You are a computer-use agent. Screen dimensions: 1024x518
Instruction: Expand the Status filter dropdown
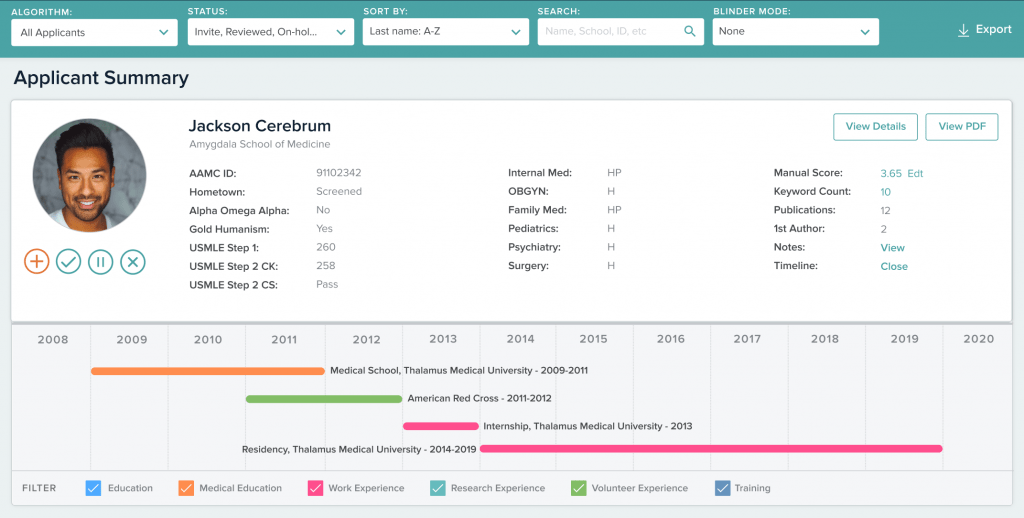click(270, 32)
